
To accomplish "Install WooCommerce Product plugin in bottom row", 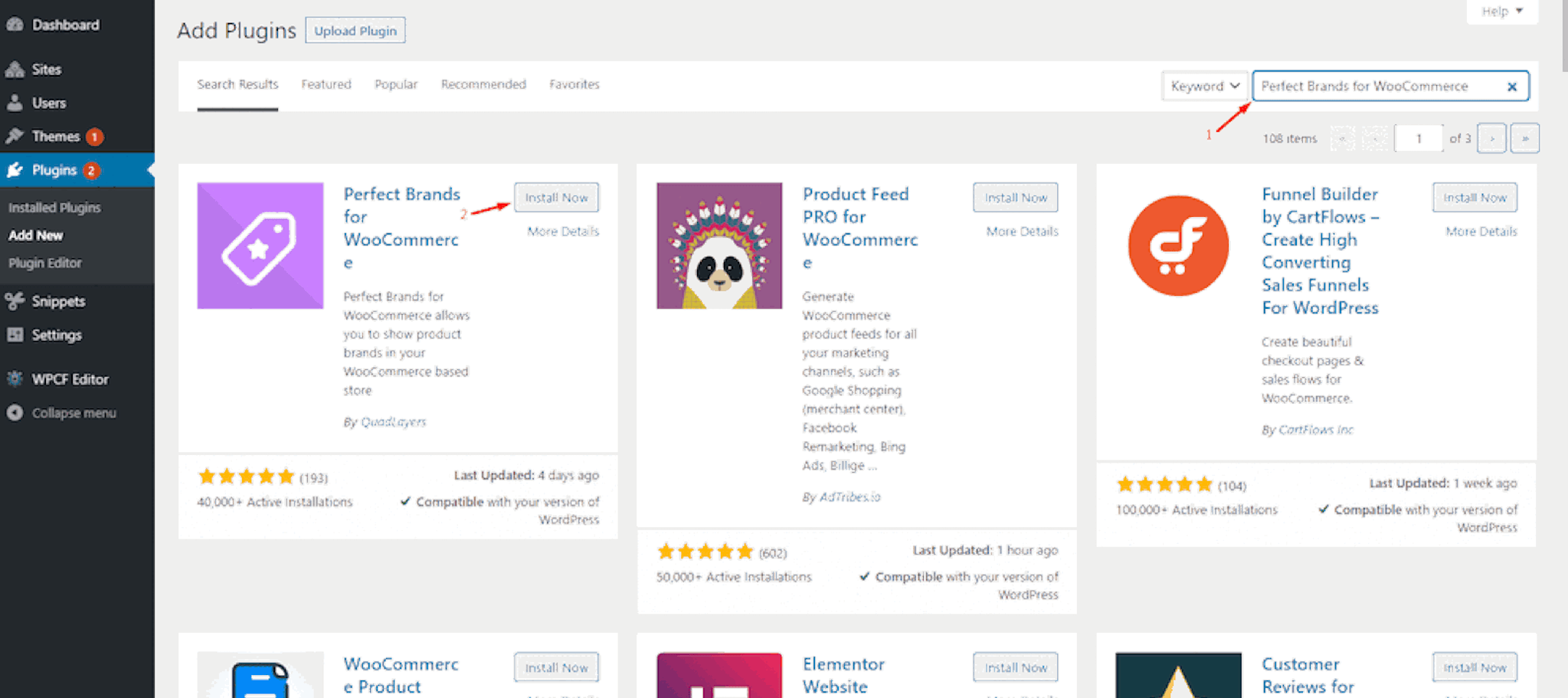I will (556, 667).
